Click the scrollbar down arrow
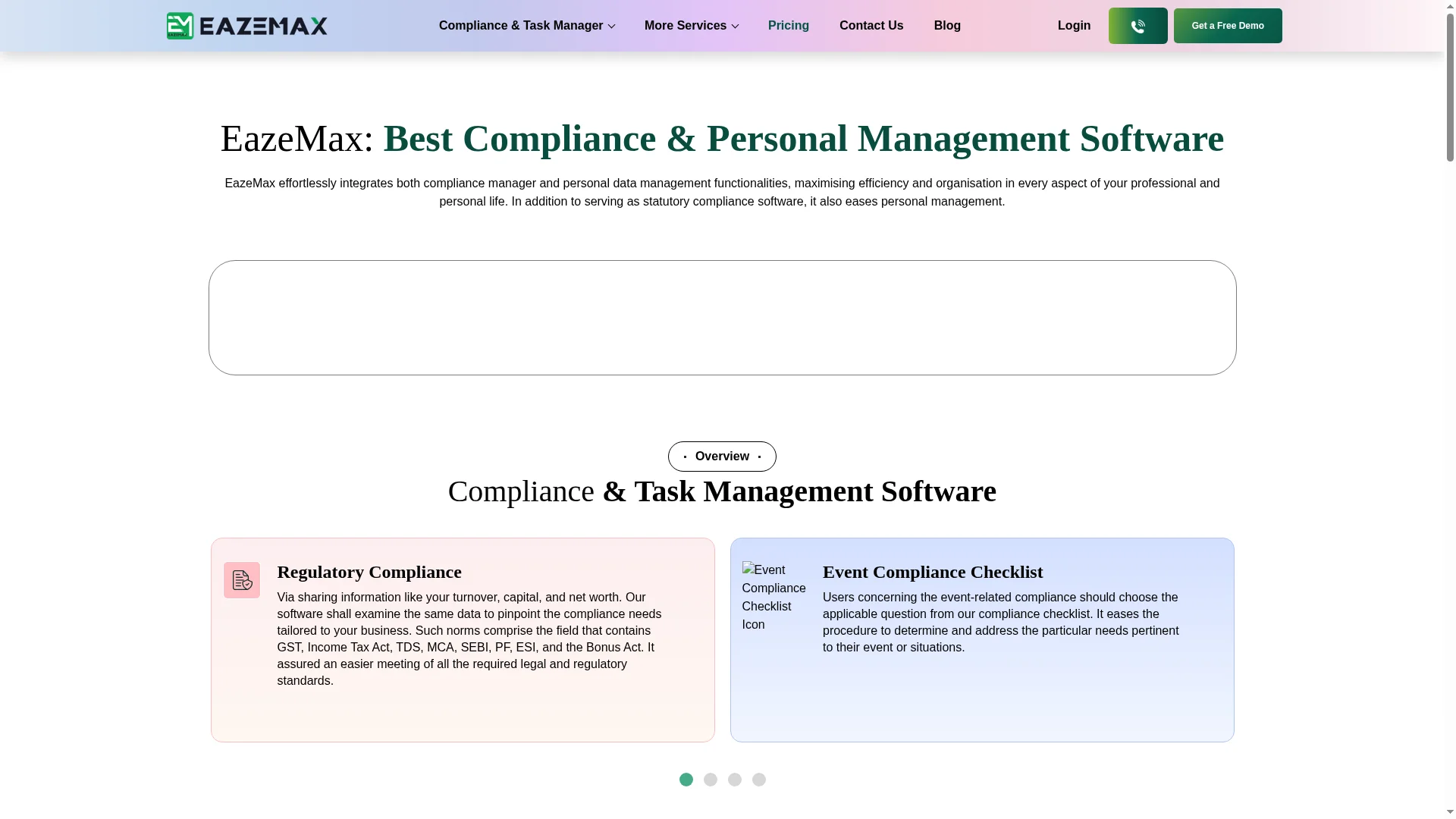 pyautogui.click(x=1450, y=813)
